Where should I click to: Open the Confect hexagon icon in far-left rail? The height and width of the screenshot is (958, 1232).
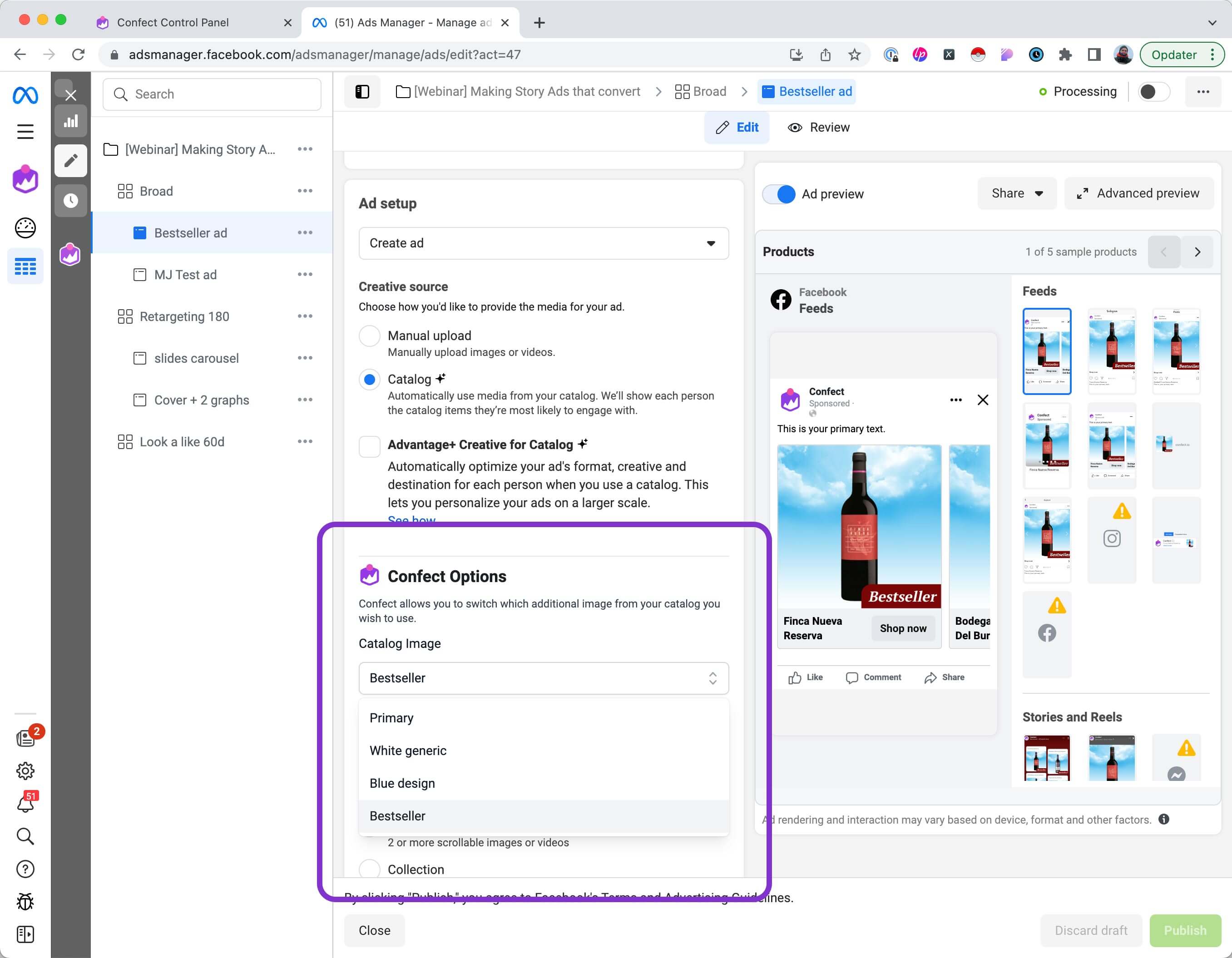point(25,179)
